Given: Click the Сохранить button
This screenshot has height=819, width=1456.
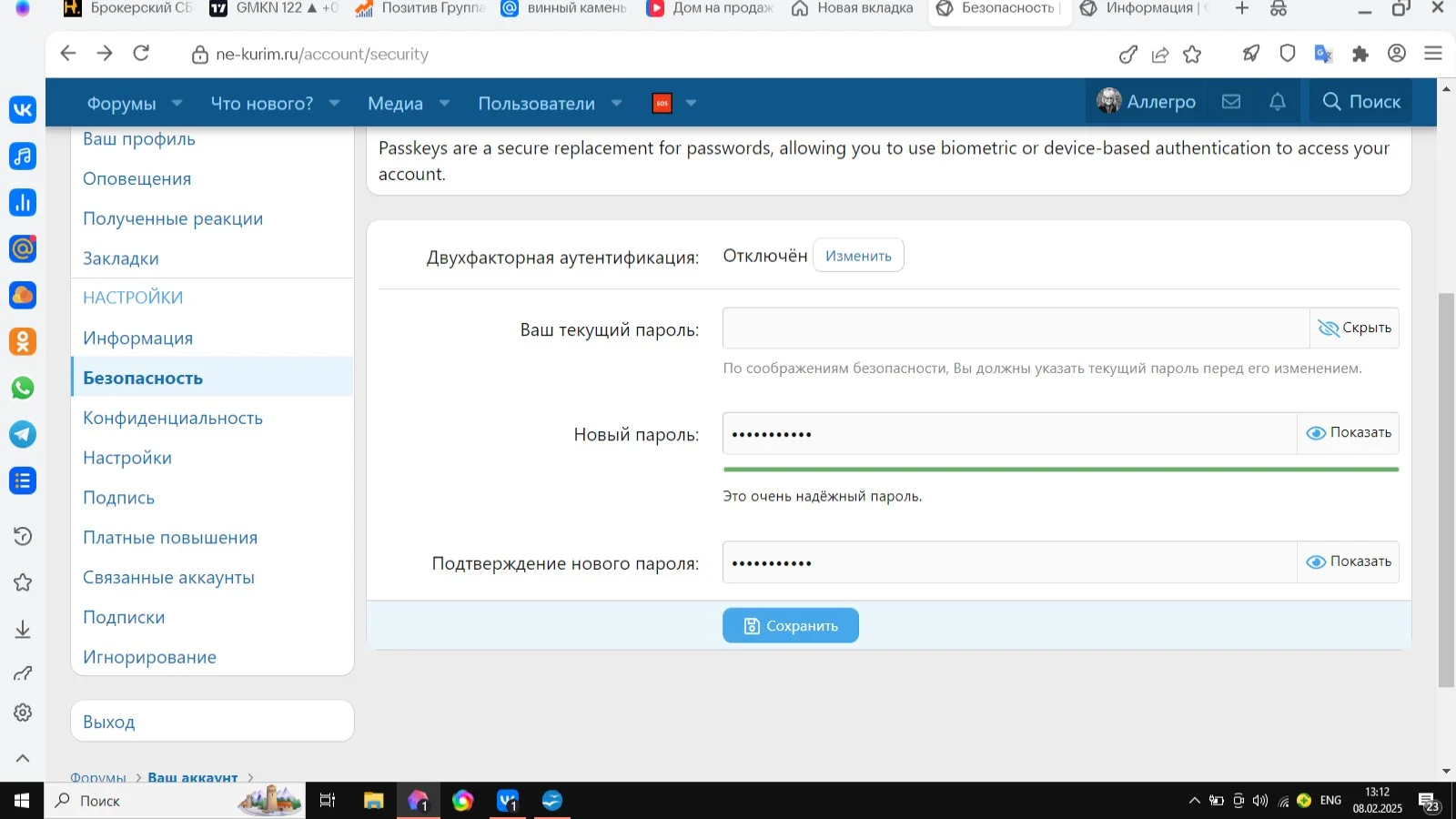Looking at the screenshot, I should tap(790, 625).
